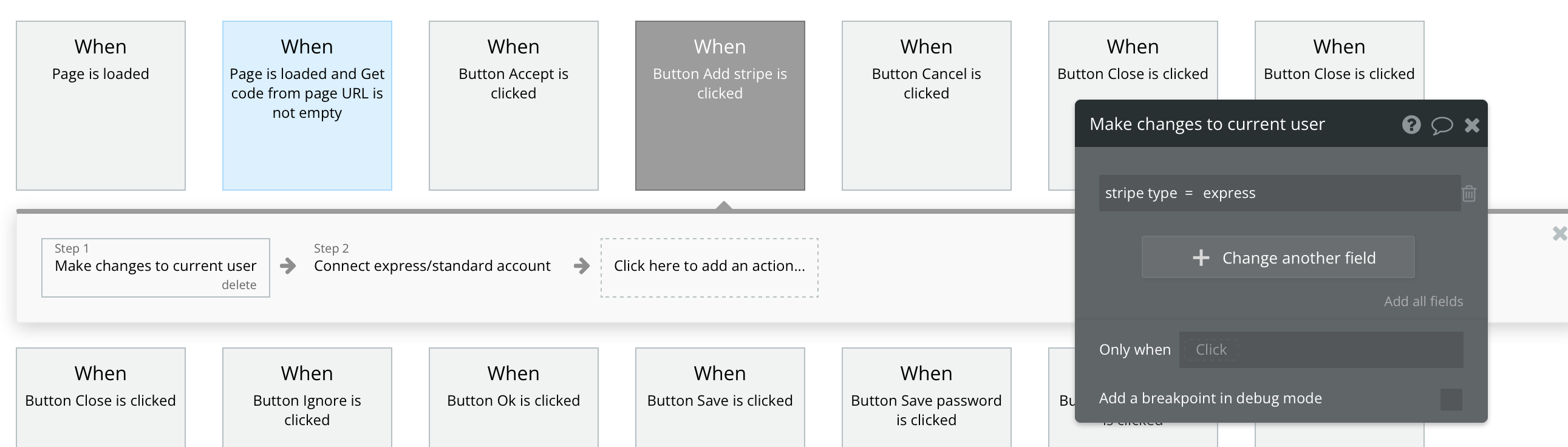Click the Only when condition field
Screen dimensions: 1568x447
pyautogui.click(x=1320, y=350)
